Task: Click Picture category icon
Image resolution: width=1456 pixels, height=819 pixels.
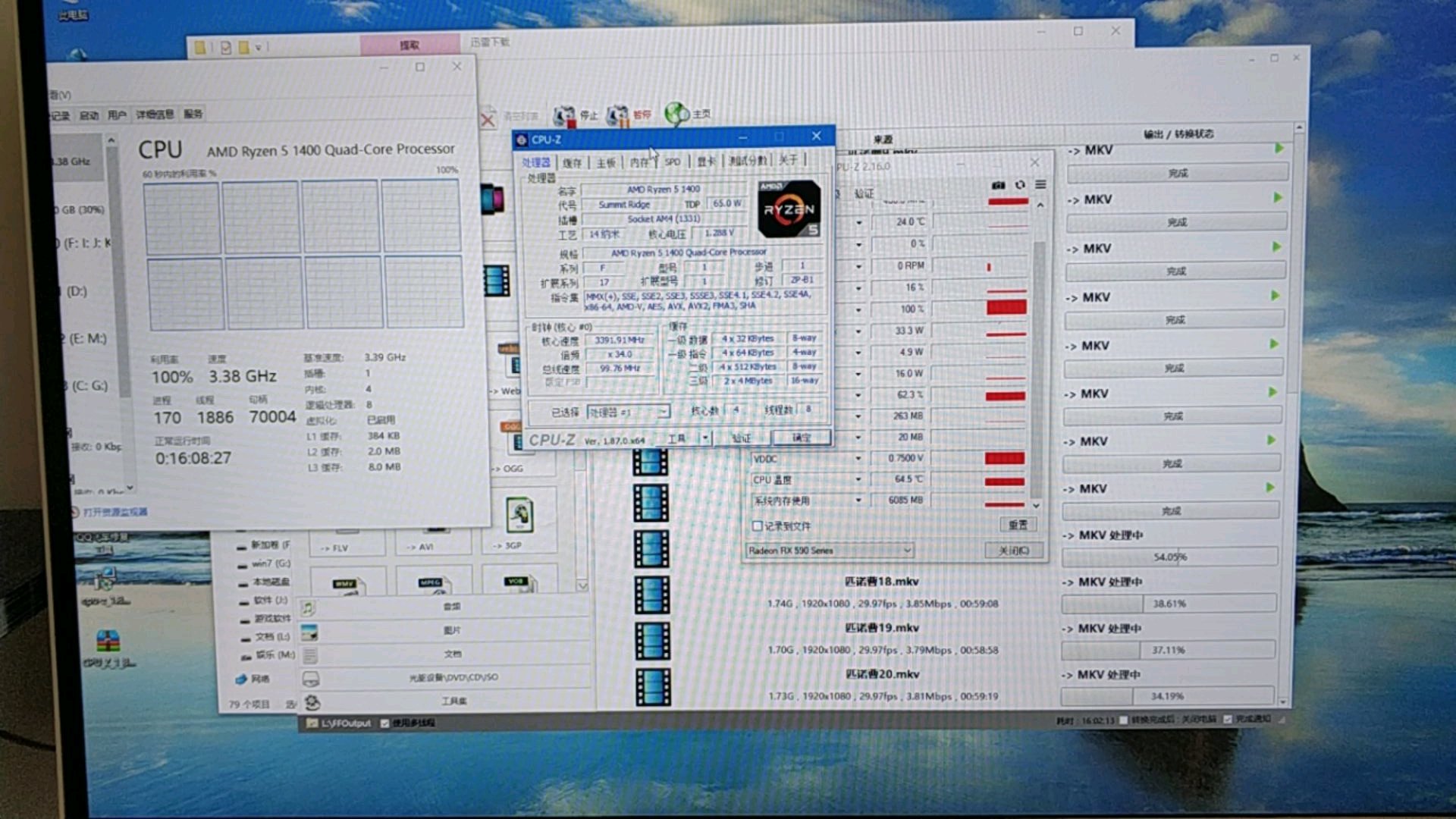Action: 309,632
